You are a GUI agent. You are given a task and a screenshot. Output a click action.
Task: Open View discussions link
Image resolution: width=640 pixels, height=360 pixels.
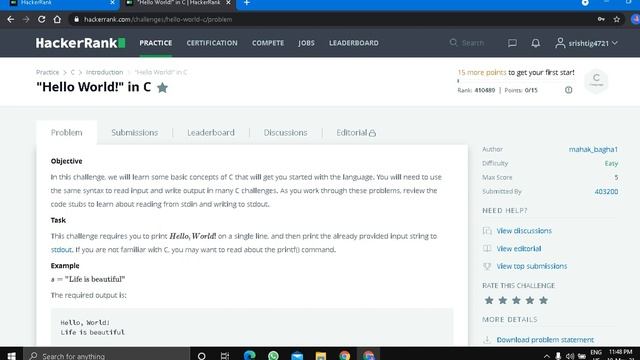pos(524,231)
